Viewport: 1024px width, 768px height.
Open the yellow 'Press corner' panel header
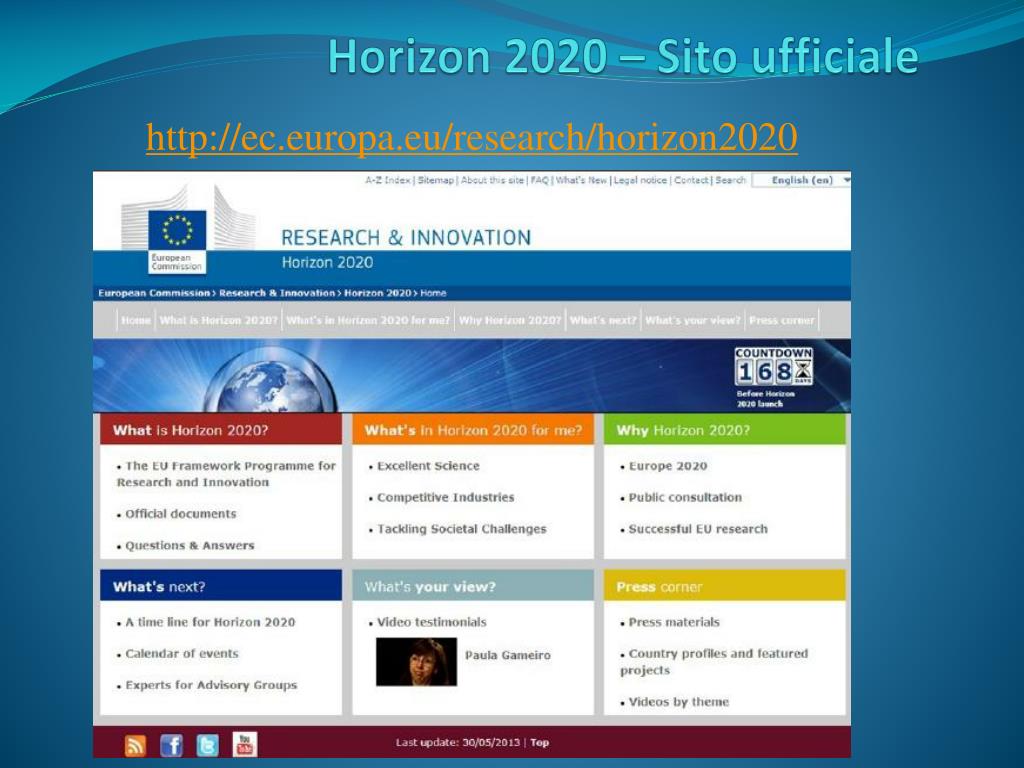[725, 586]
